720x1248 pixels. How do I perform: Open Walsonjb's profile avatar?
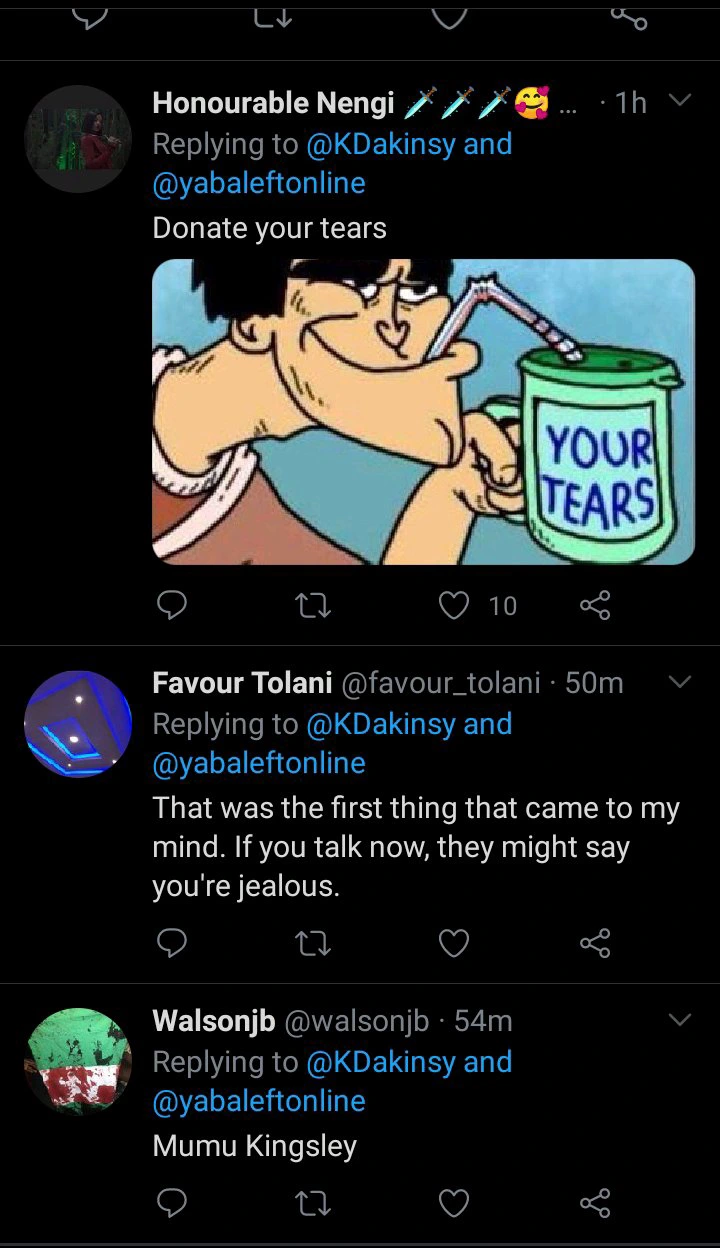pos(78,1061)
